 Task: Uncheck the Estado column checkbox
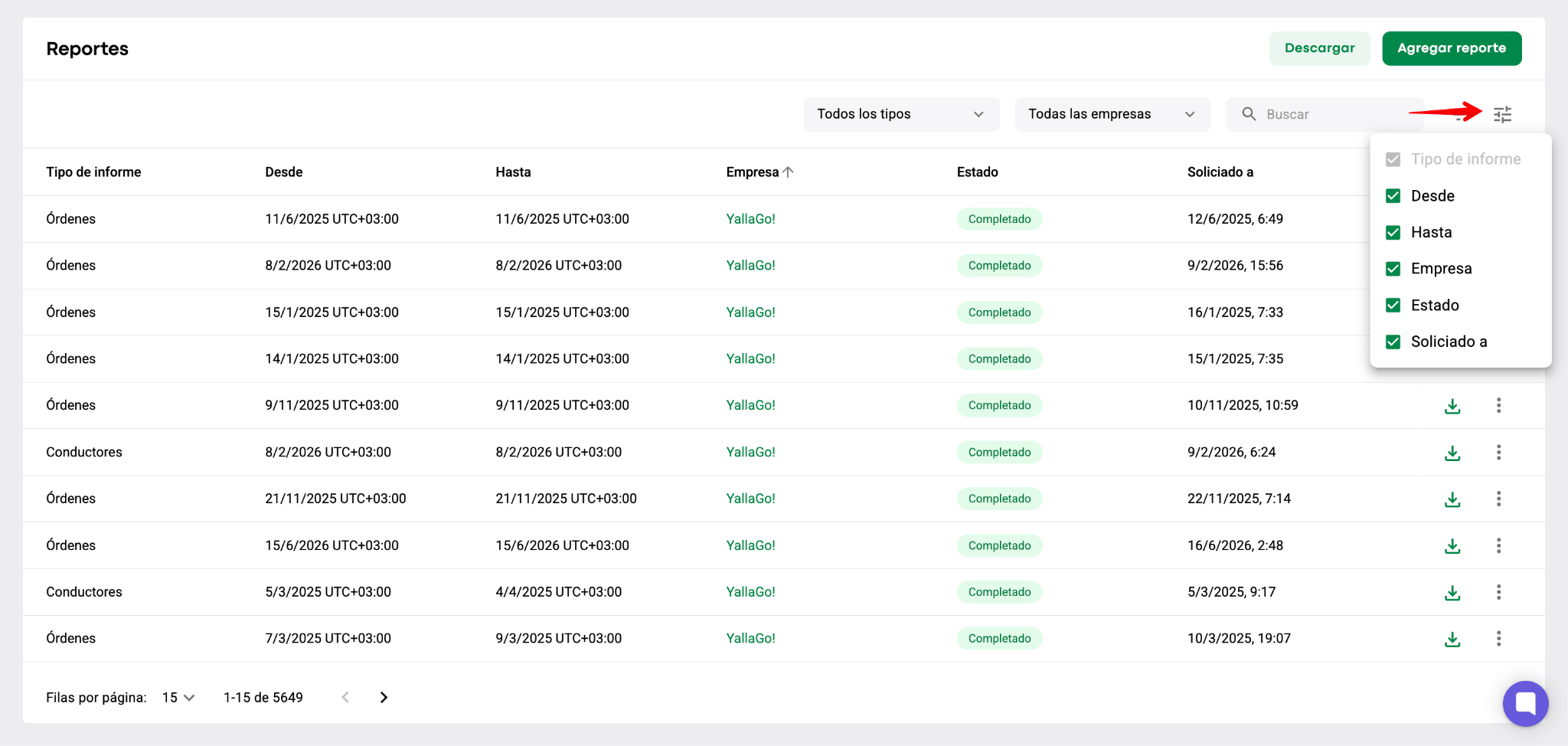(x=1393, y=305)
